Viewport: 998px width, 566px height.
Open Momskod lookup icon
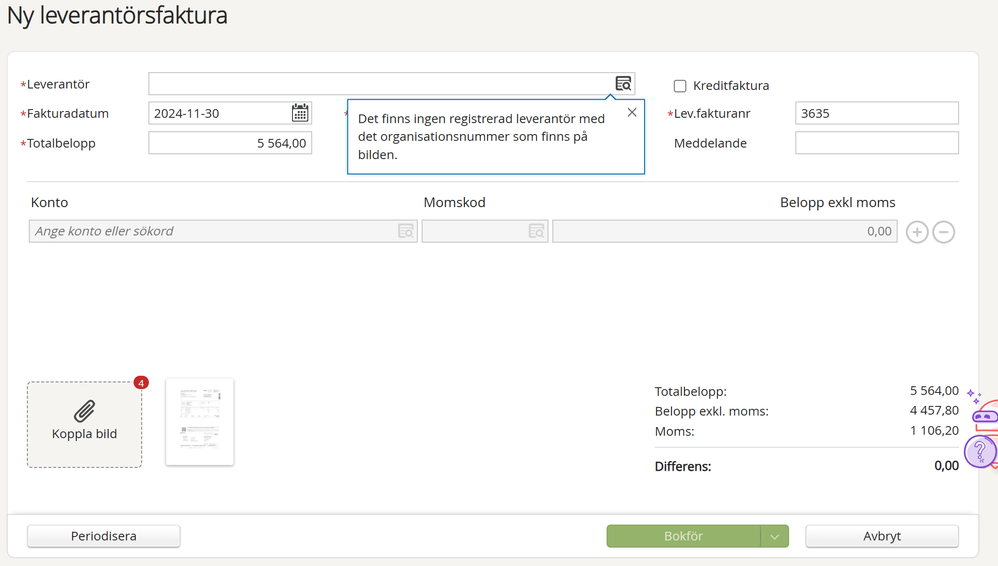(536, 231)
